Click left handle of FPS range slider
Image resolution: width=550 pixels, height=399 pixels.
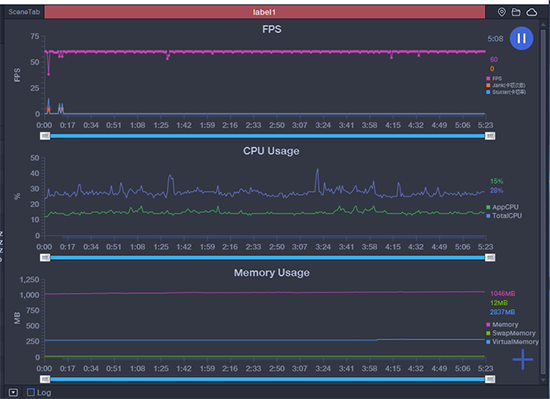pos(45,136)
